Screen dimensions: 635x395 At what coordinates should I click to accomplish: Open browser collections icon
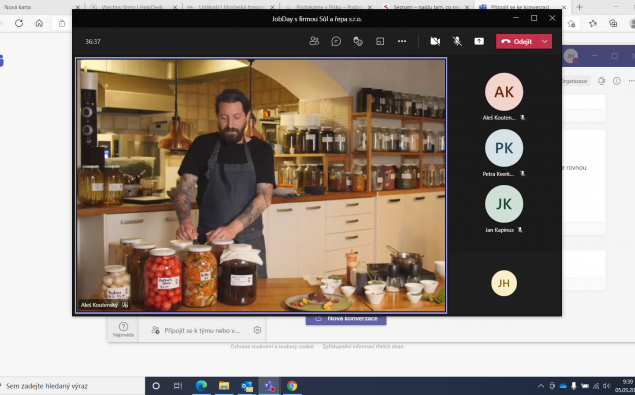click(613, 23)
